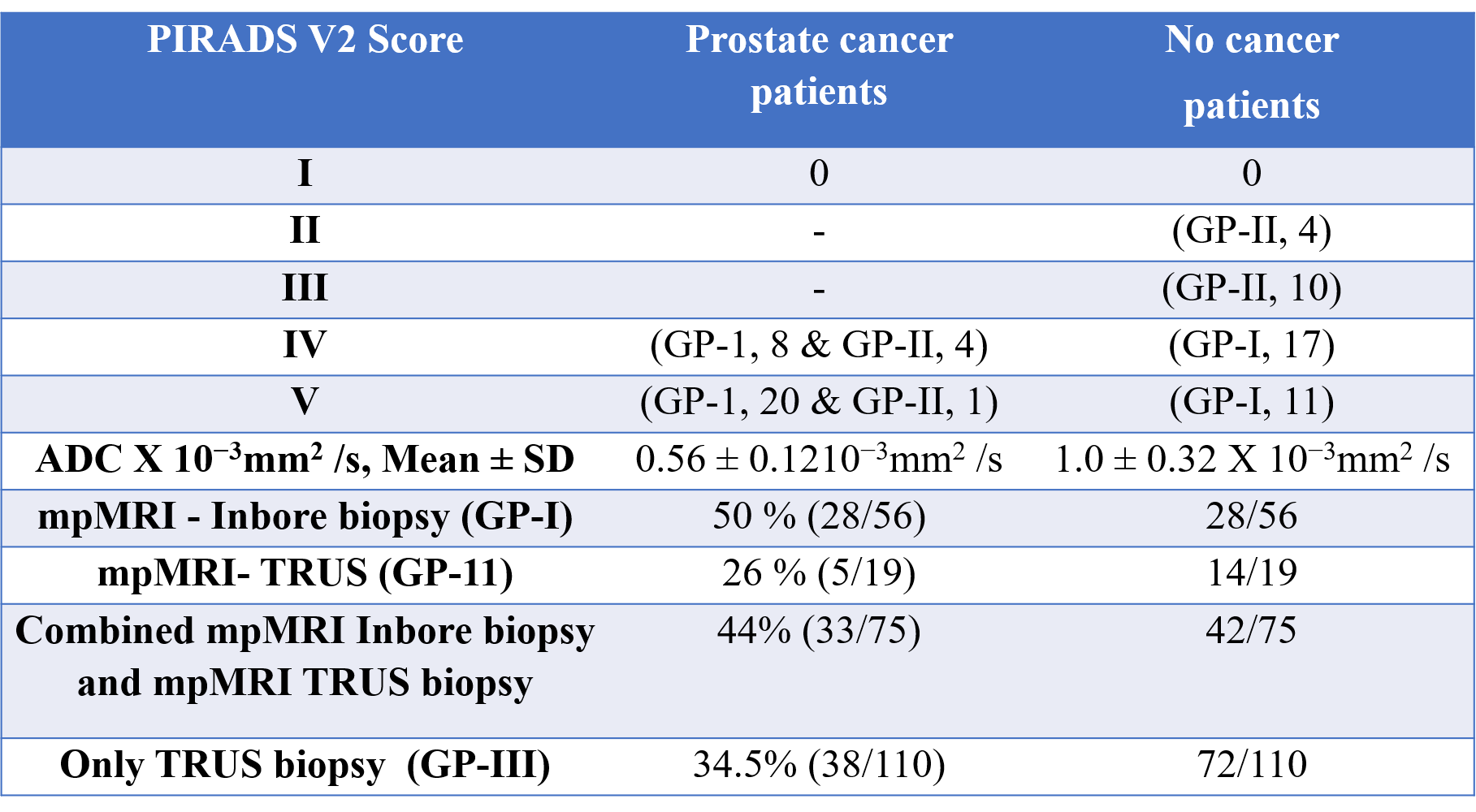The image size is (1476, 812).
Task: Select the (GP-II, 10) cell
Action: 1251,288
